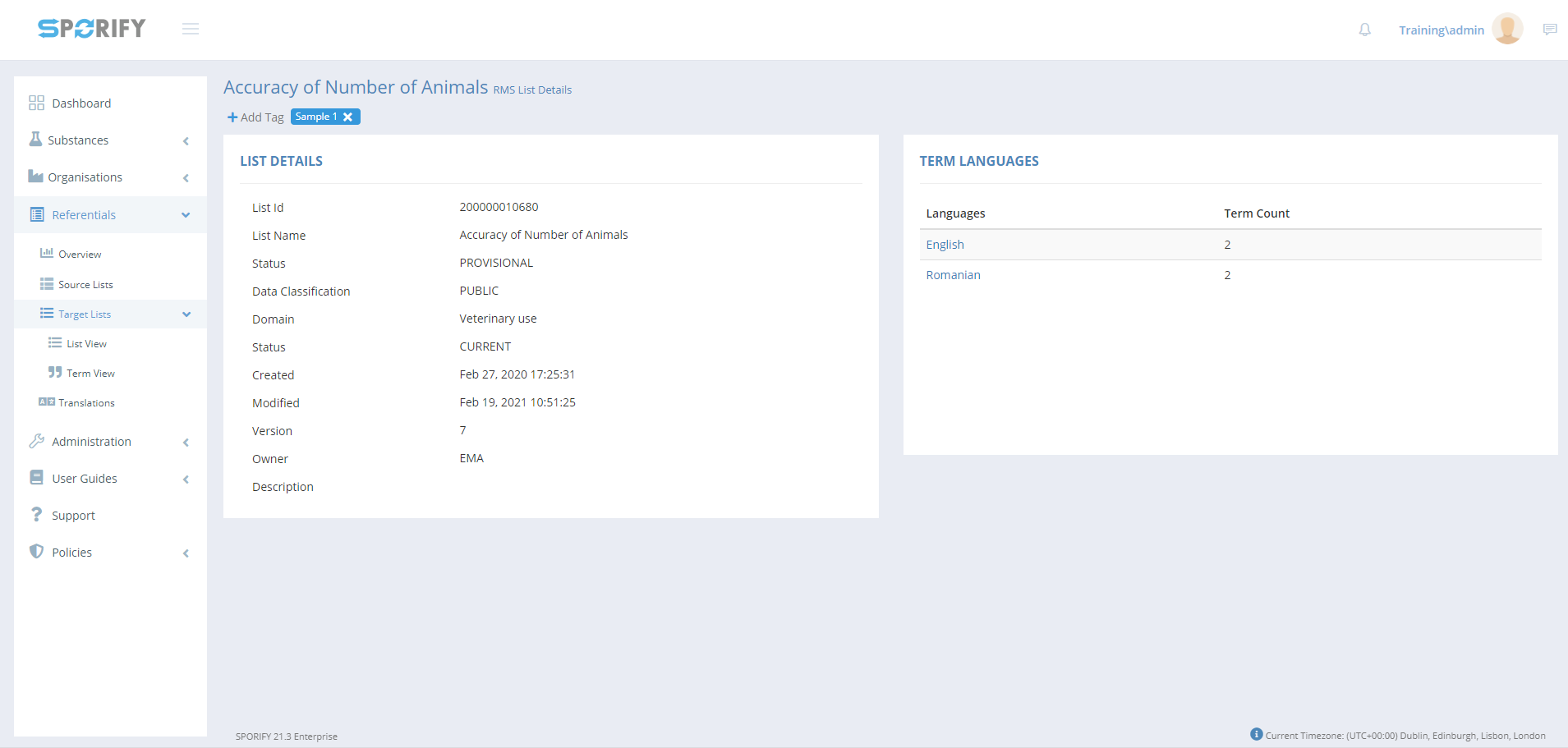Click the notification bell icon
Viewport: 1568px width, 748px height.
1364,30
